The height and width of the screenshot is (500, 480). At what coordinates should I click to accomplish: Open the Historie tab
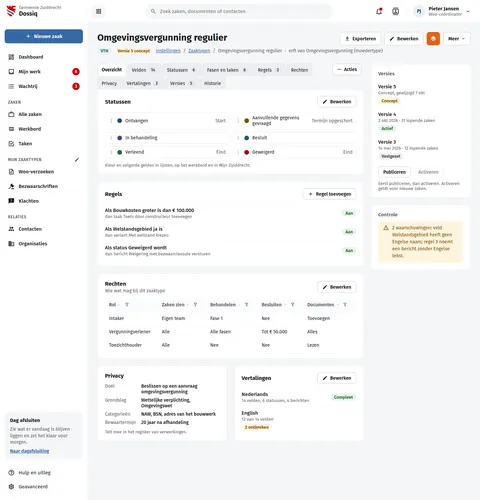click(x=212, y=83)
